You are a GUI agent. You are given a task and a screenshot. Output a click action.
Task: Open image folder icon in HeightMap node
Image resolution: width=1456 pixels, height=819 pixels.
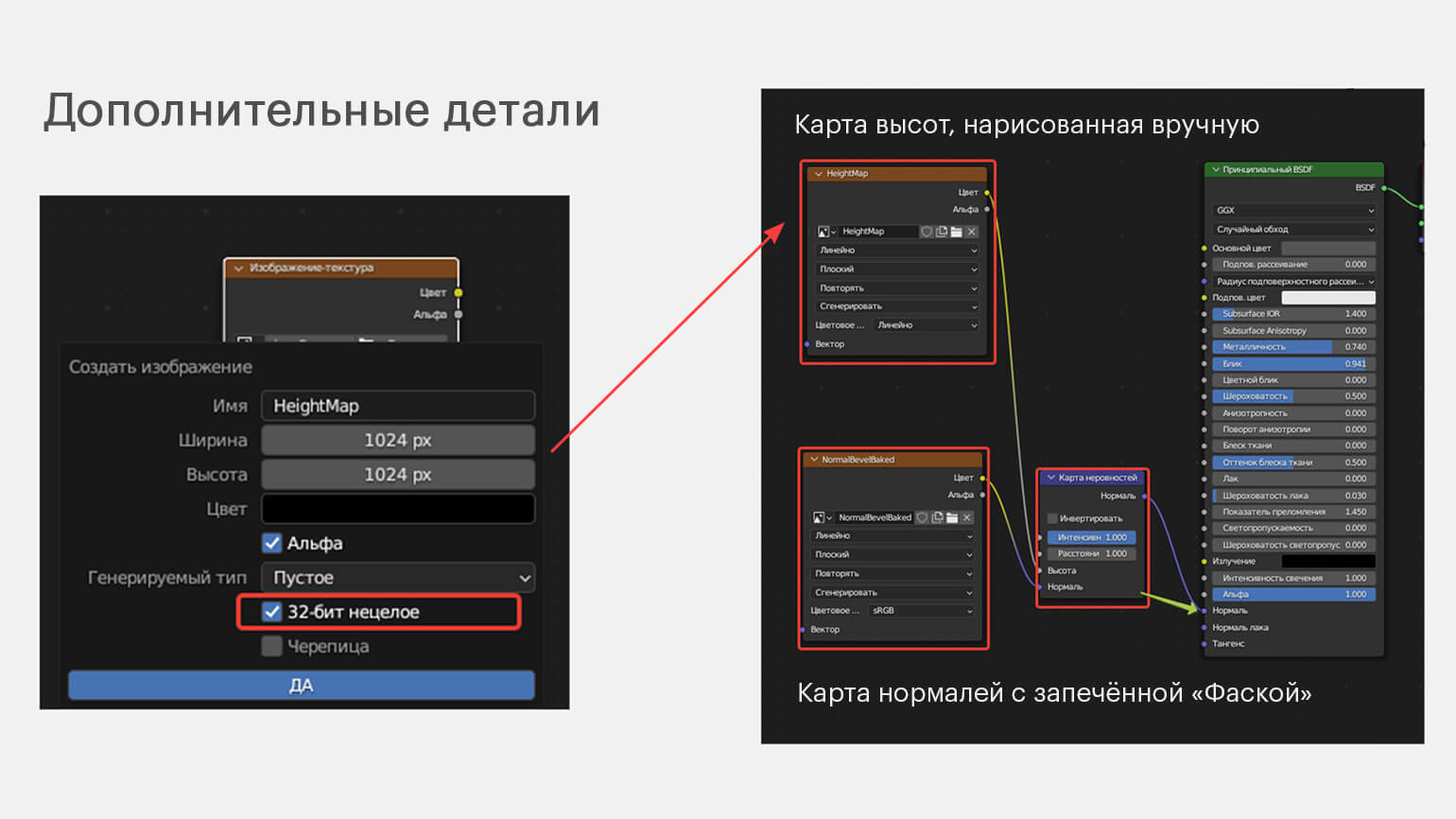tap(956, 232)
